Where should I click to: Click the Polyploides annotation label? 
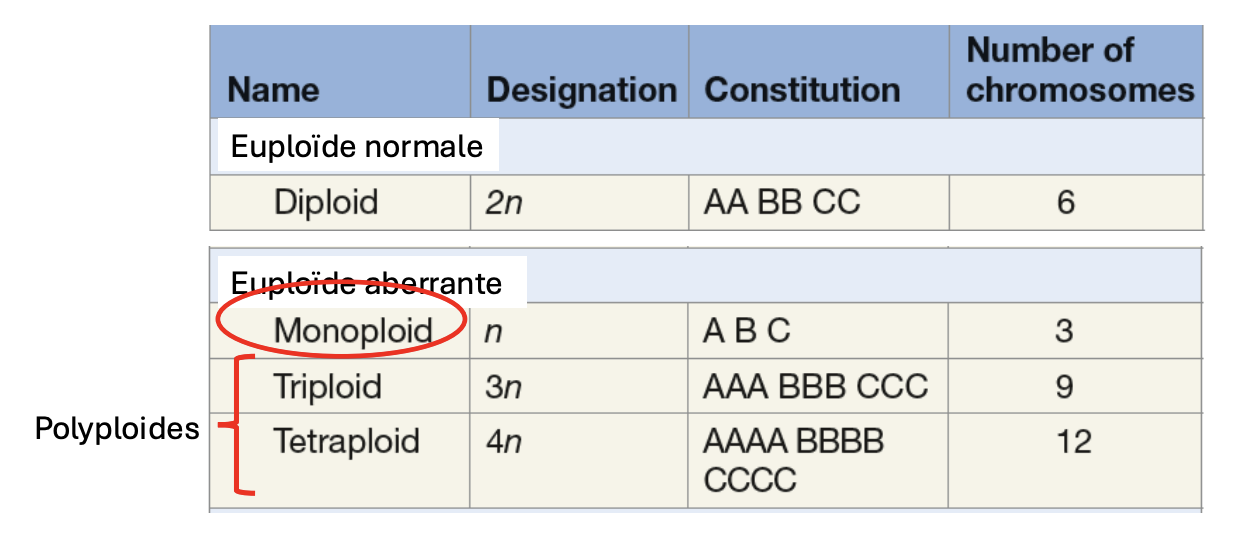[x=117, y=429]
